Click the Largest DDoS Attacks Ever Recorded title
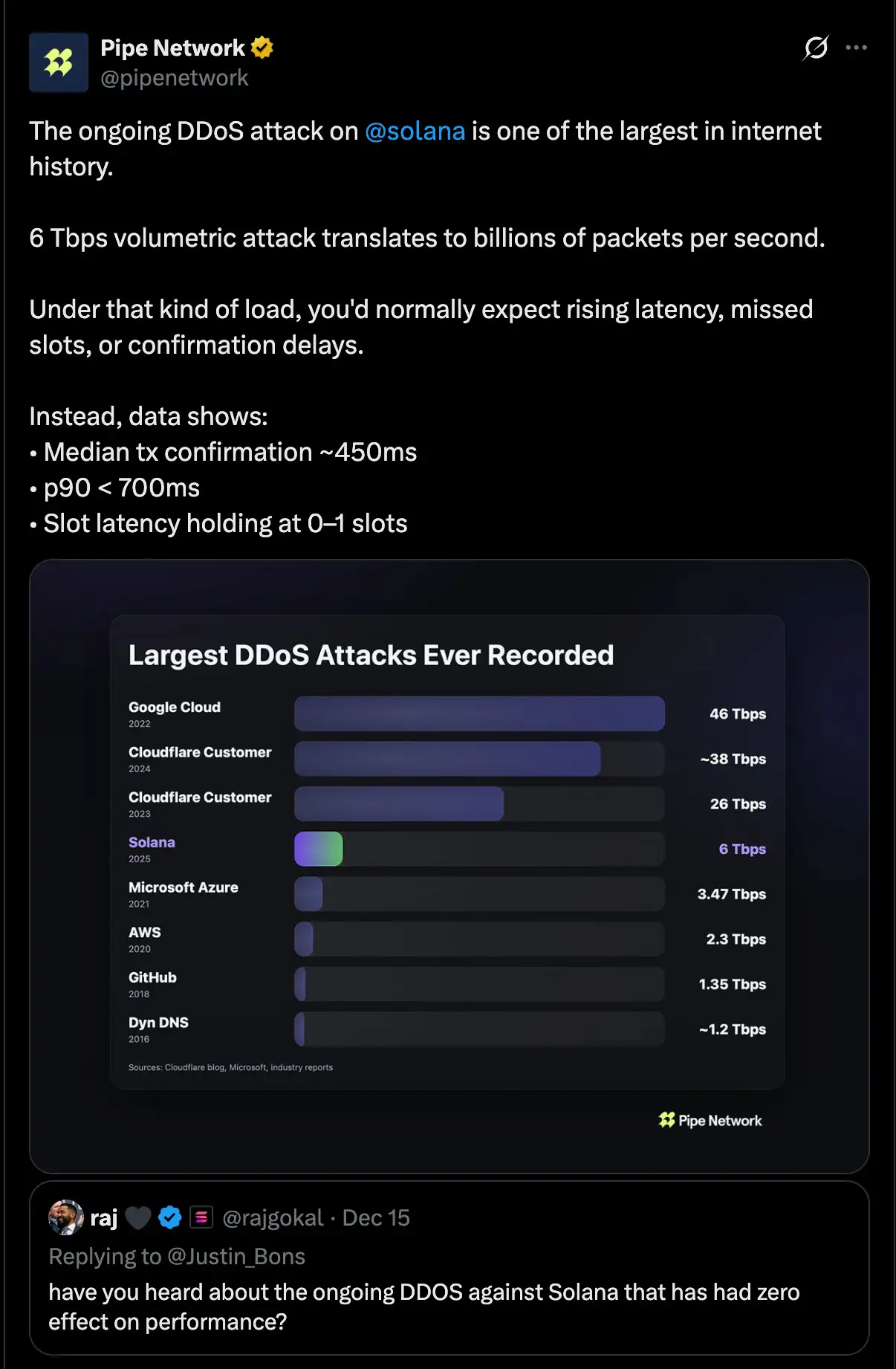 click(x=371, y=655)
